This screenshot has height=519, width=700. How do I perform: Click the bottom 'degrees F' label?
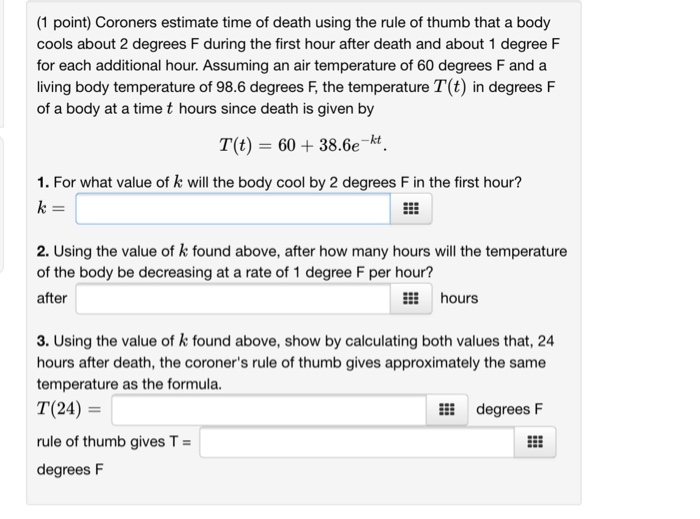(71, 470)
